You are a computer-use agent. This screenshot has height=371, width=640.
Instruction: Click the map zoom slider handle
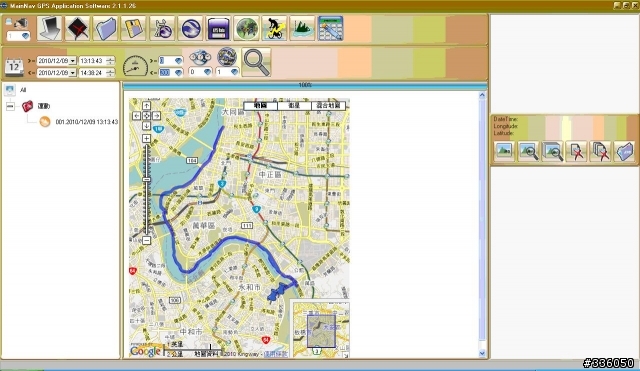pos(146,180)
